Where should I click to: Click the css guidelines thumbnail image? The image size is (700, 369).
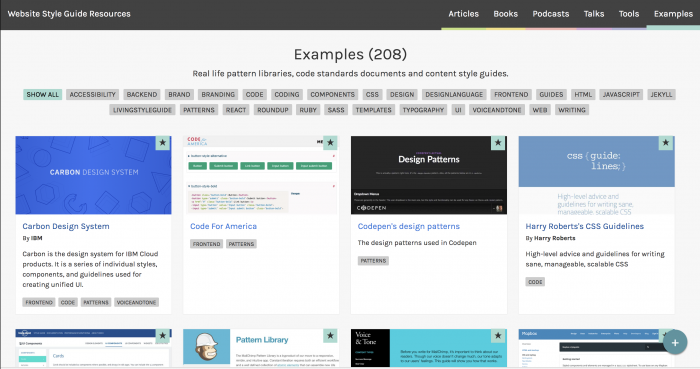pyautogui.click(x=596, y=175)
